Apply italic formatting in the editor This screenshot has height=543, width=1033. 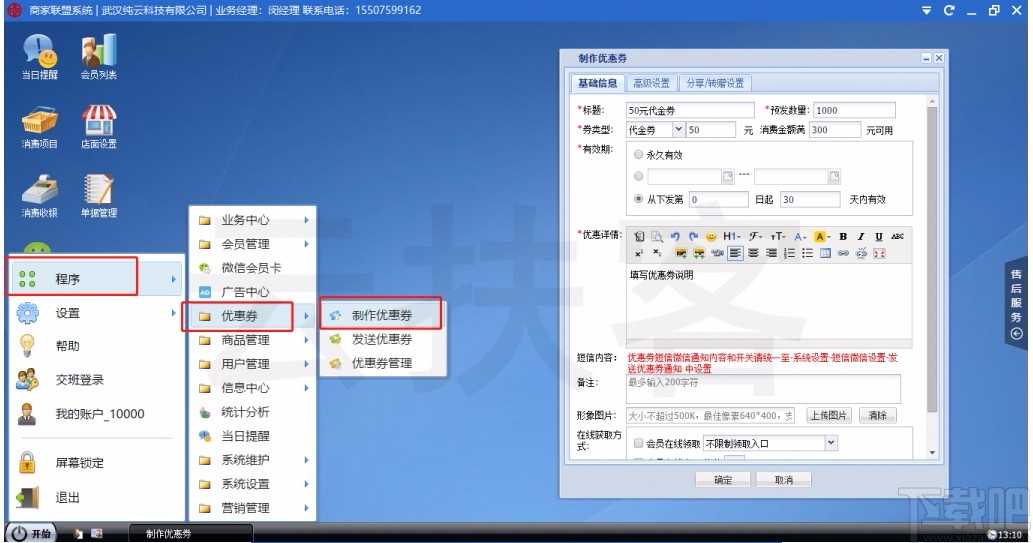tap(861, 237)
